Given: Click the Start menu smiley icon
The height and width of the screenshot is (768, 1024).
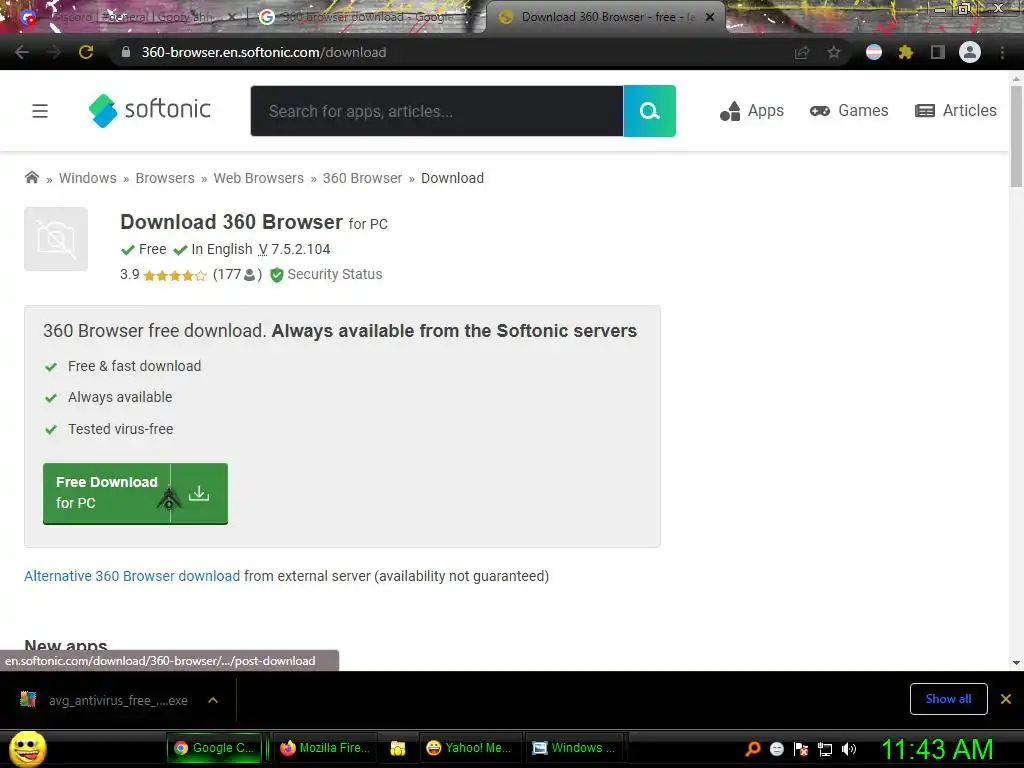Looking at the screenshot, I should [x=28, y=748].
